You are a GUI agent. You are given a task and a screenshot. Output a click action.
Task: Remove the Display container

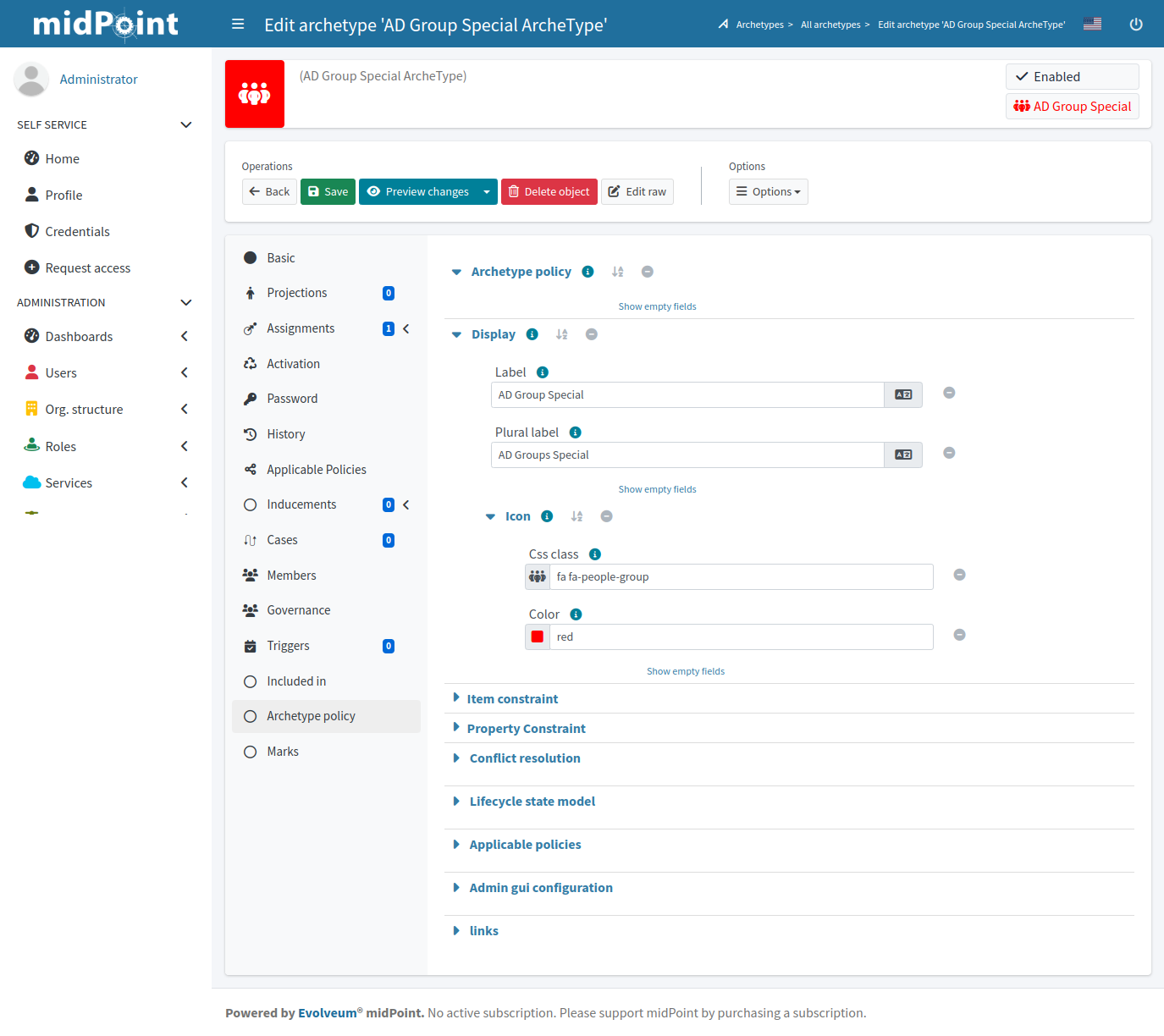pyautogui.click(x=592, y=334)
